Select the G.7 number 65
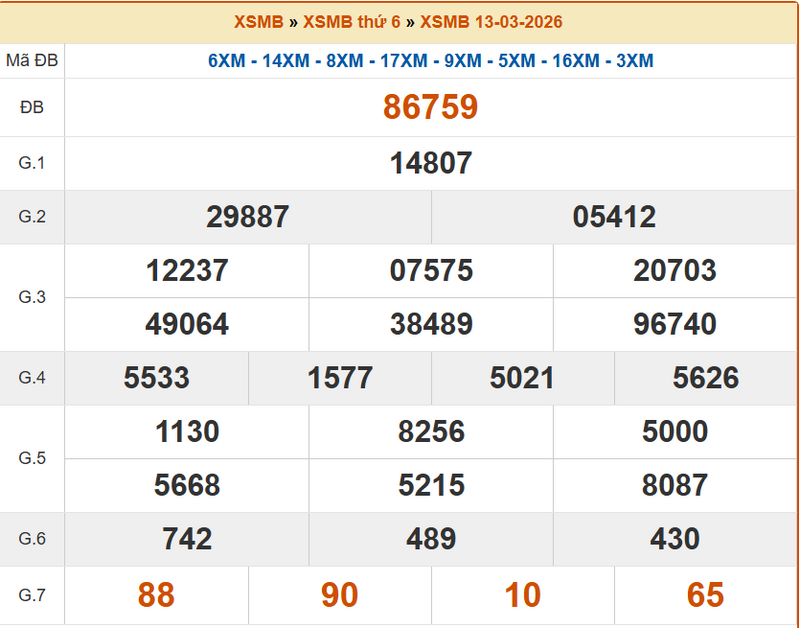The height and width of the screenshot is (628, 800). tap(705, 595)
